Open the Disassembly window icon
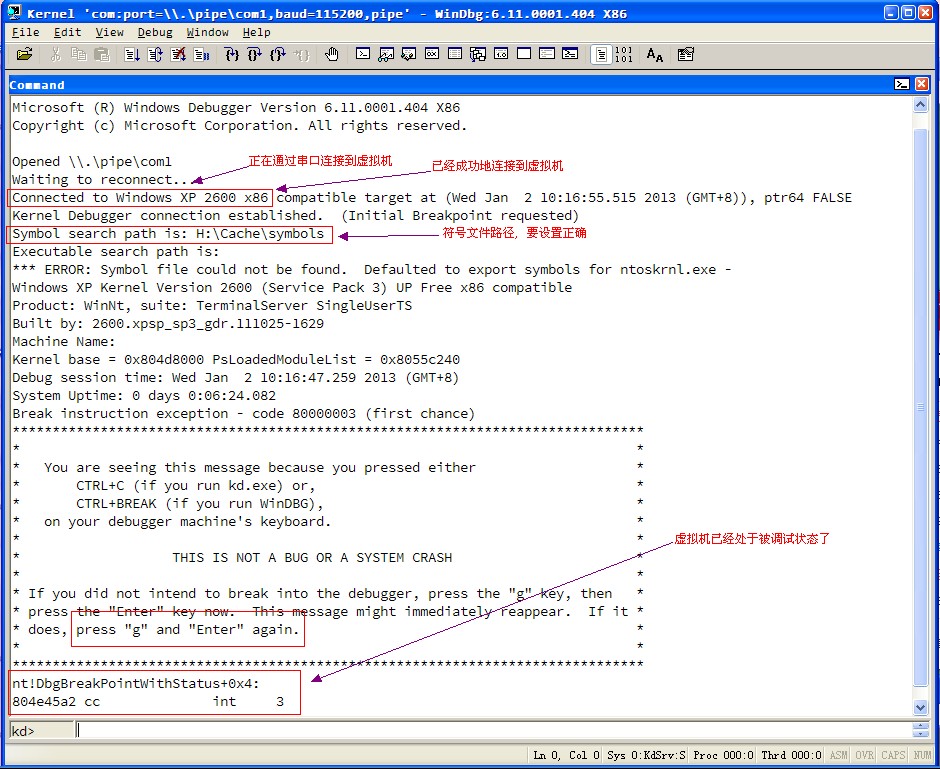Viewport: 940px width, 769px height. [x=501, y=54]
